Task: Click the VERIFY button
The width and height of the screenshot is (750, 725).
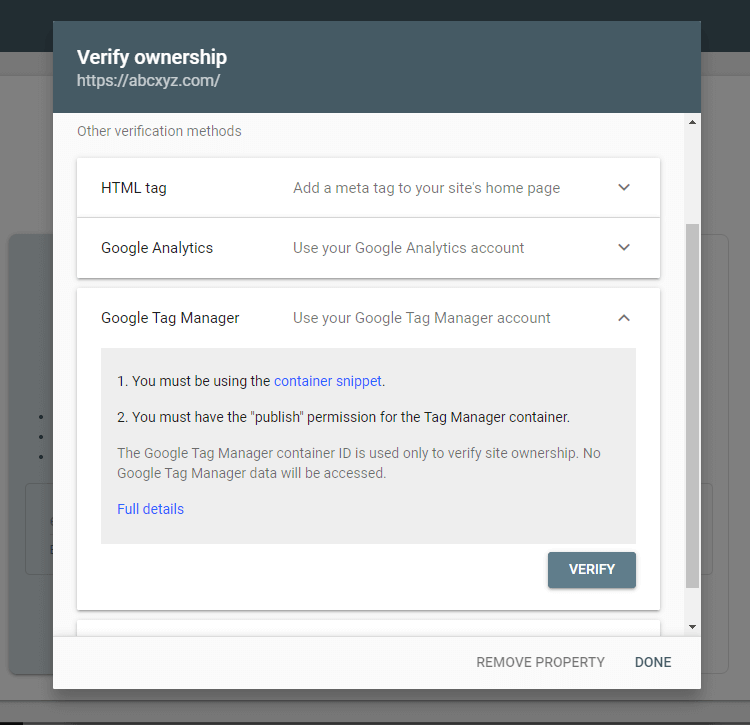Action: coord(592,570)
